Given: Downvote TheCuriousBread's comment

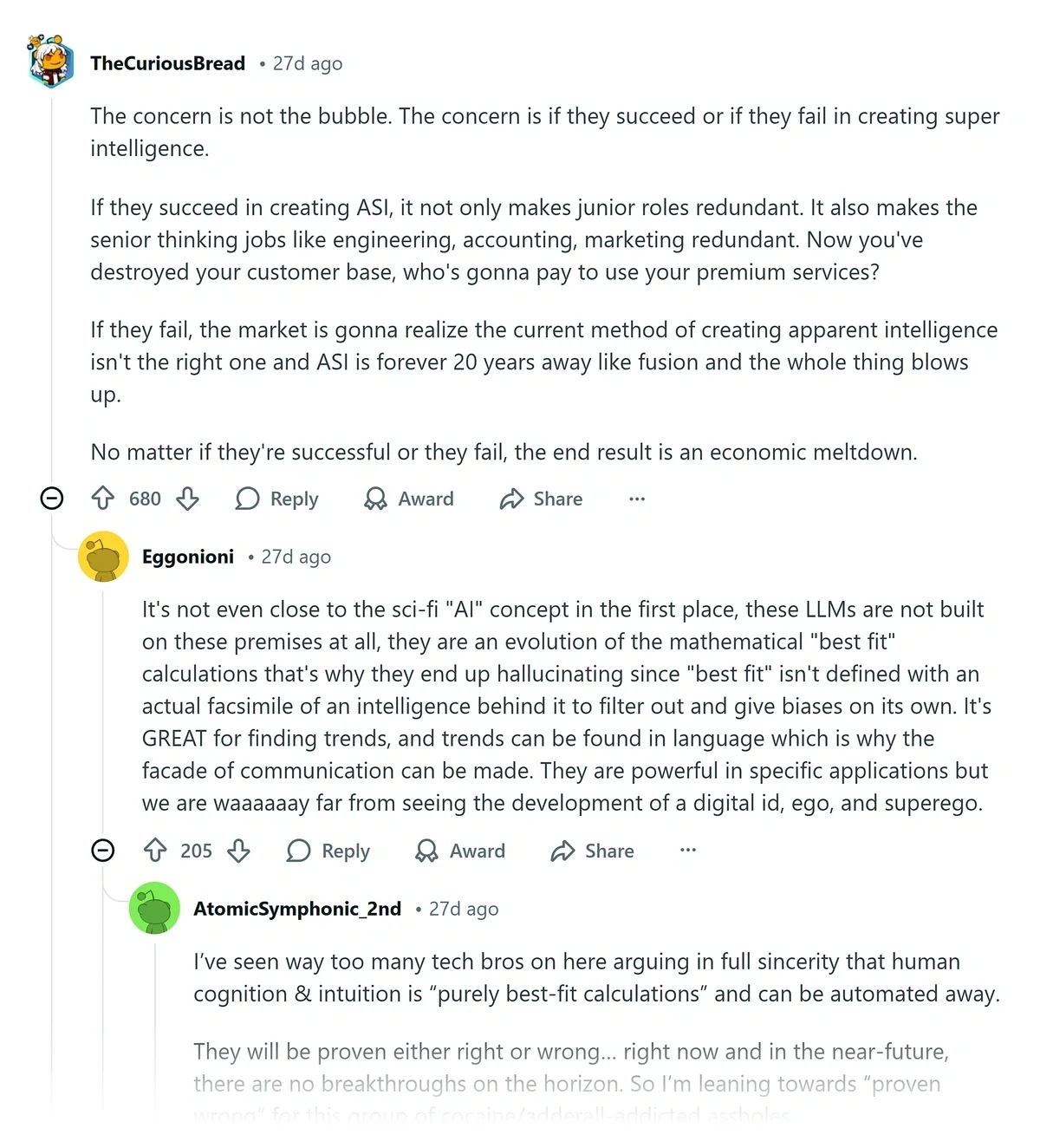Looking at the screenshot, I should coord(187,499).
